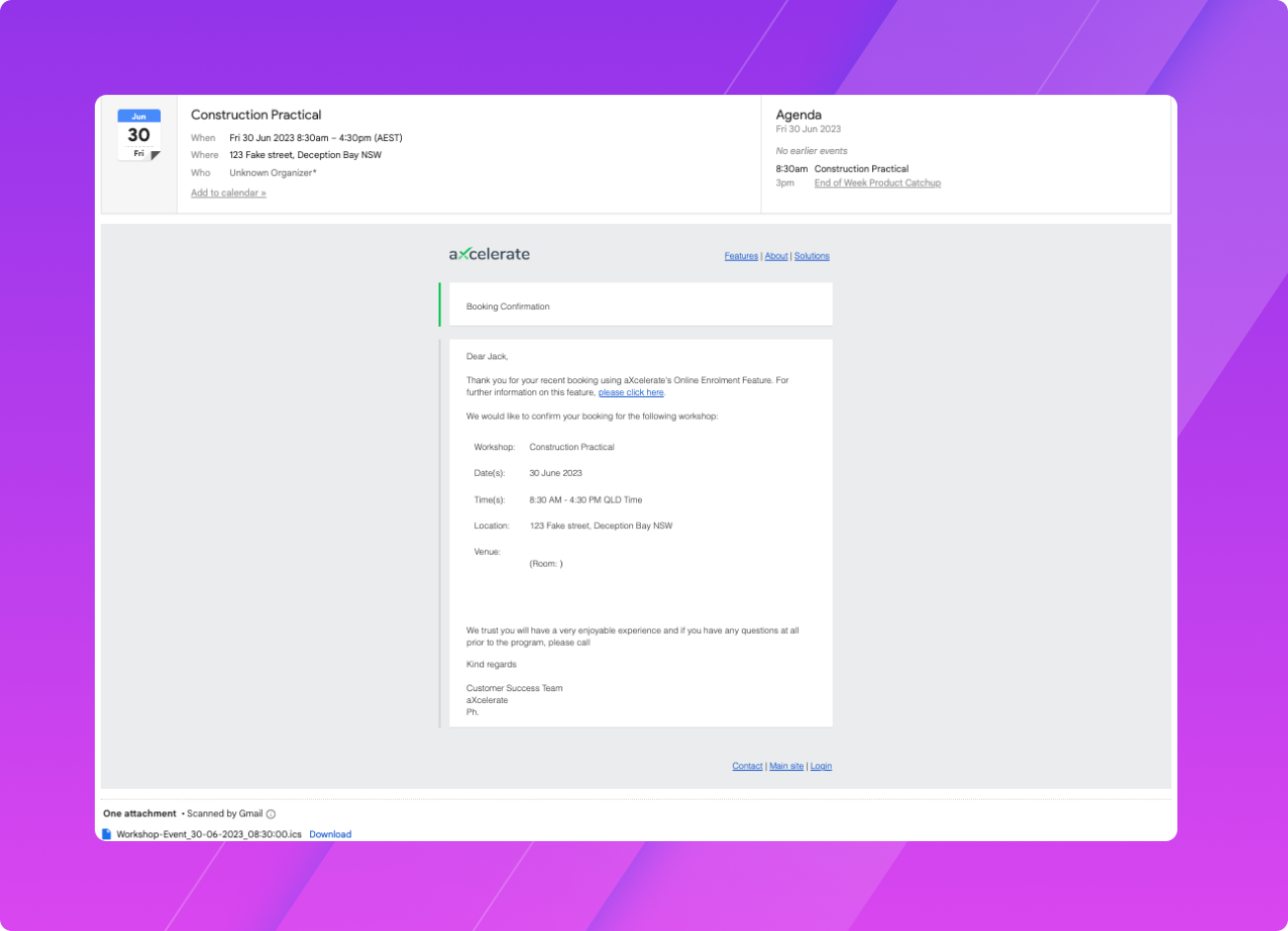Click the '30 June 2023' date value
This screenshot has width=1288, height=931.
coord(555,473)
